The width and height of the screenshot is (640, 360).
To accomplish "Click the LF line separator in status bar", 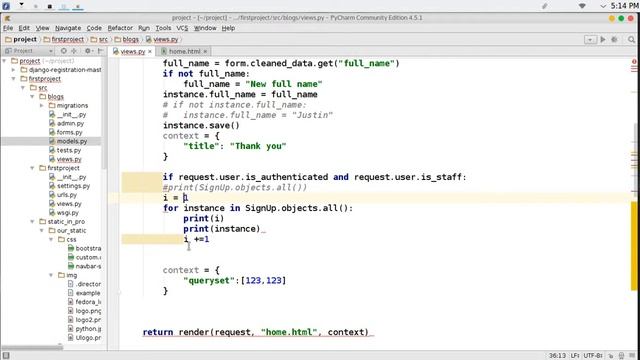I will point(575,356).
